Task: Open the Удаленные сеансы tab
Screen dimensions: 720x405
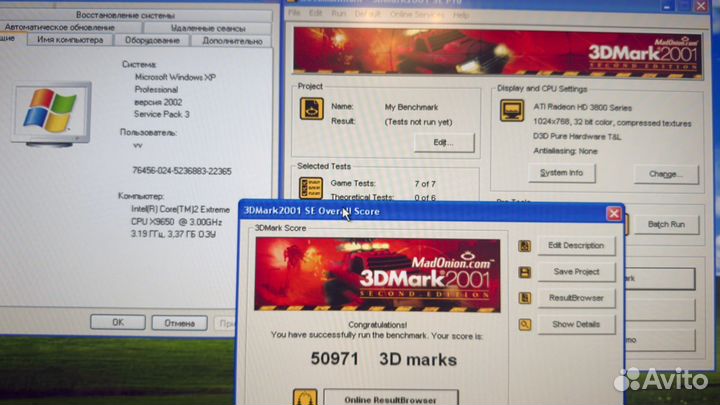Action: [x=208, y=28]
